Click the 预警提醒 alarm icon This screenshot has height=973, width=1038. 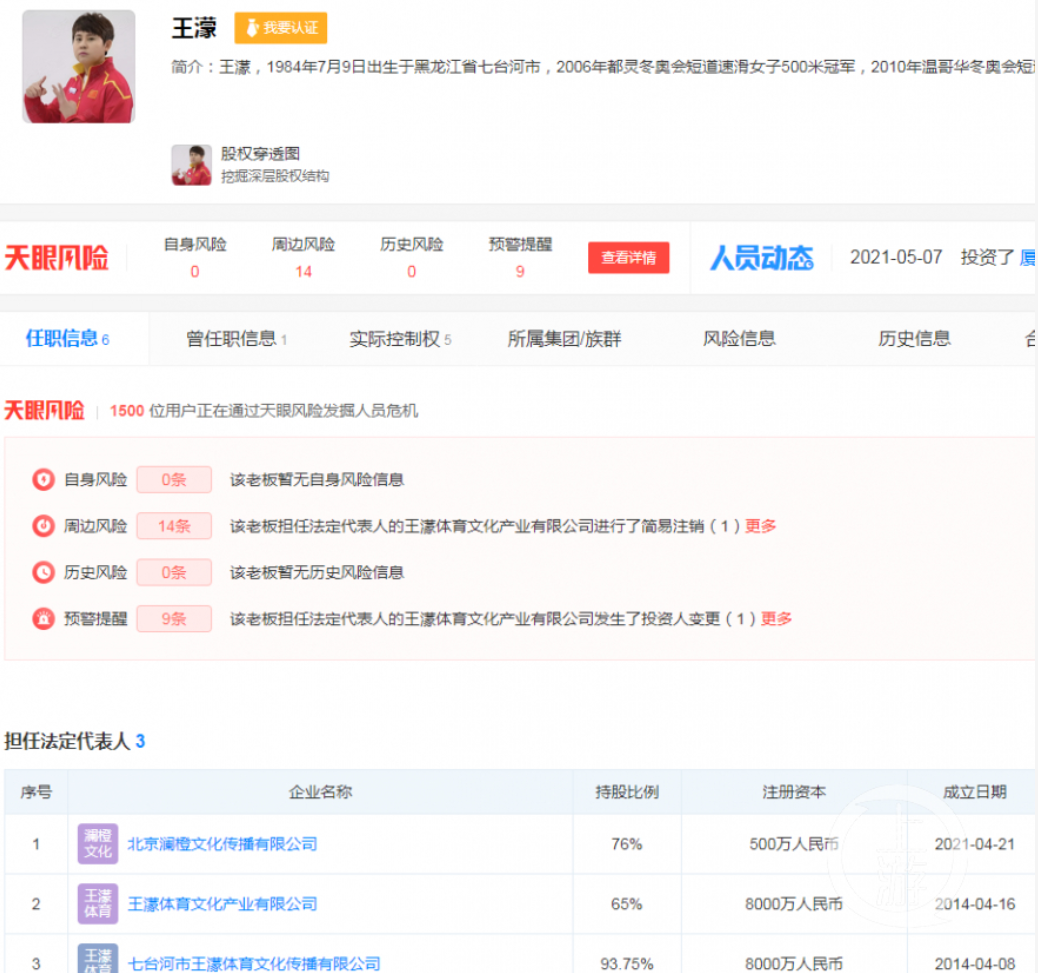tap(44, 618)
